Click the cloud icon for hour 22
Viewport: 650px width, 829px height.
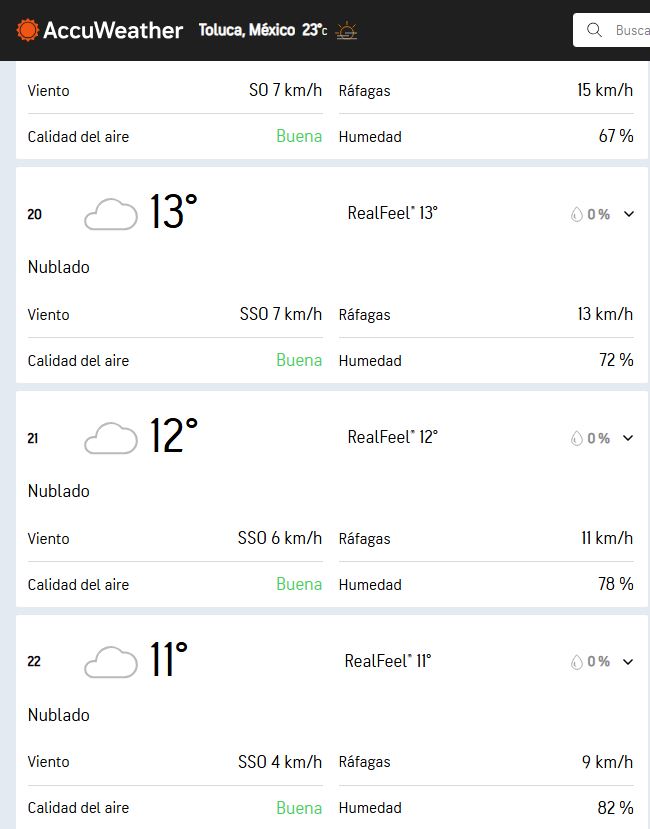pyautogui.click(x=111, y=661)
